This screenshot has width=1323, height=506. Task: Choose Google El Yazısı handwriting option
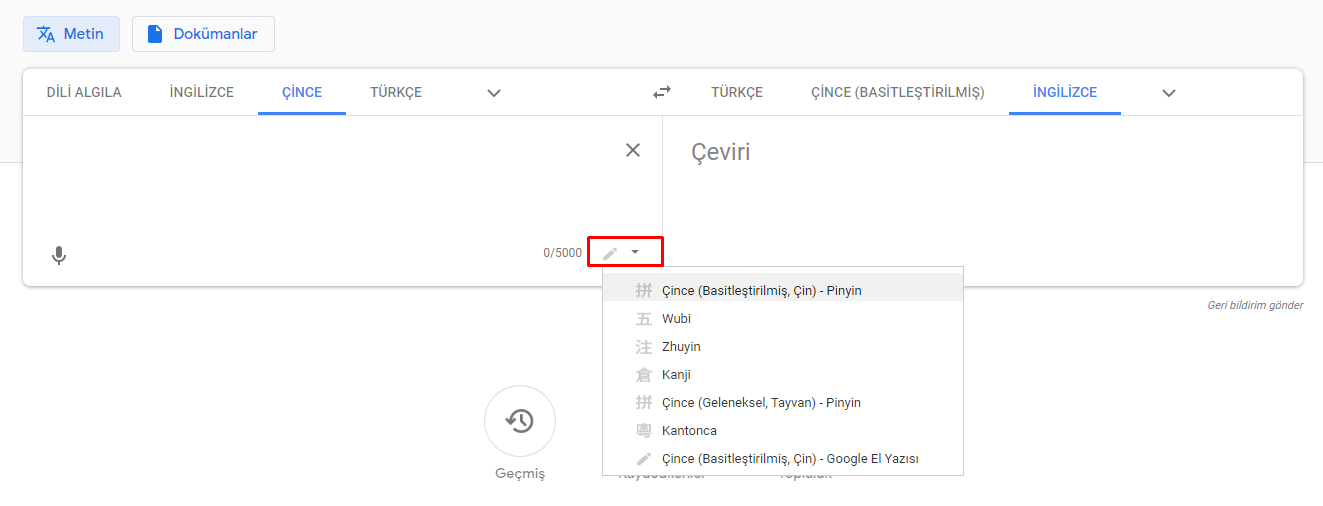point(789,459)
